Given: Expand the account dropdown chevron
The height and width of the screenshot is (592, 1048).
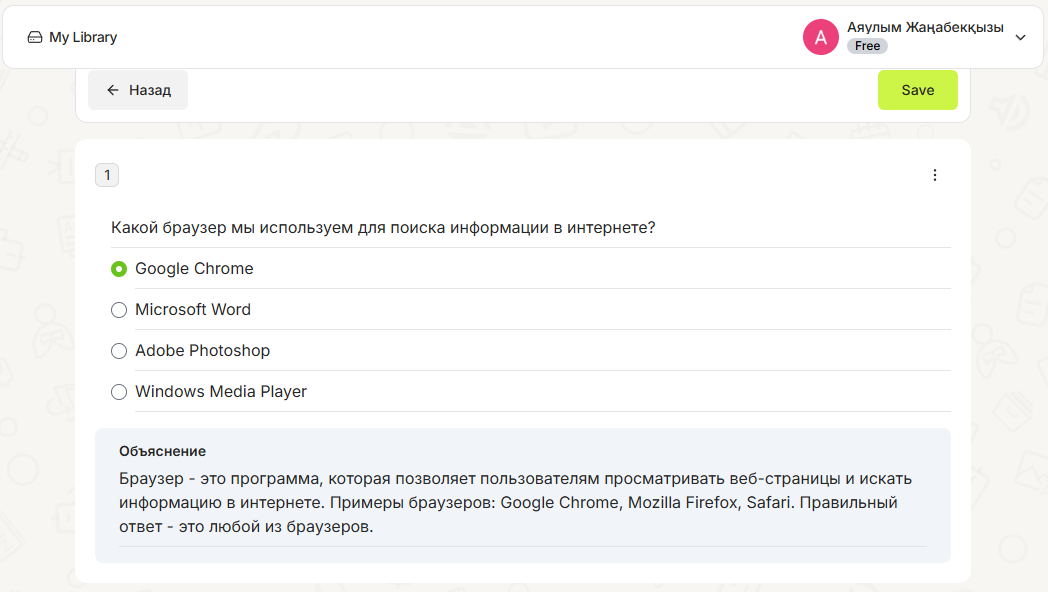Looking at the screenshot, I should pyautogui.click(x=1020, y=37).
